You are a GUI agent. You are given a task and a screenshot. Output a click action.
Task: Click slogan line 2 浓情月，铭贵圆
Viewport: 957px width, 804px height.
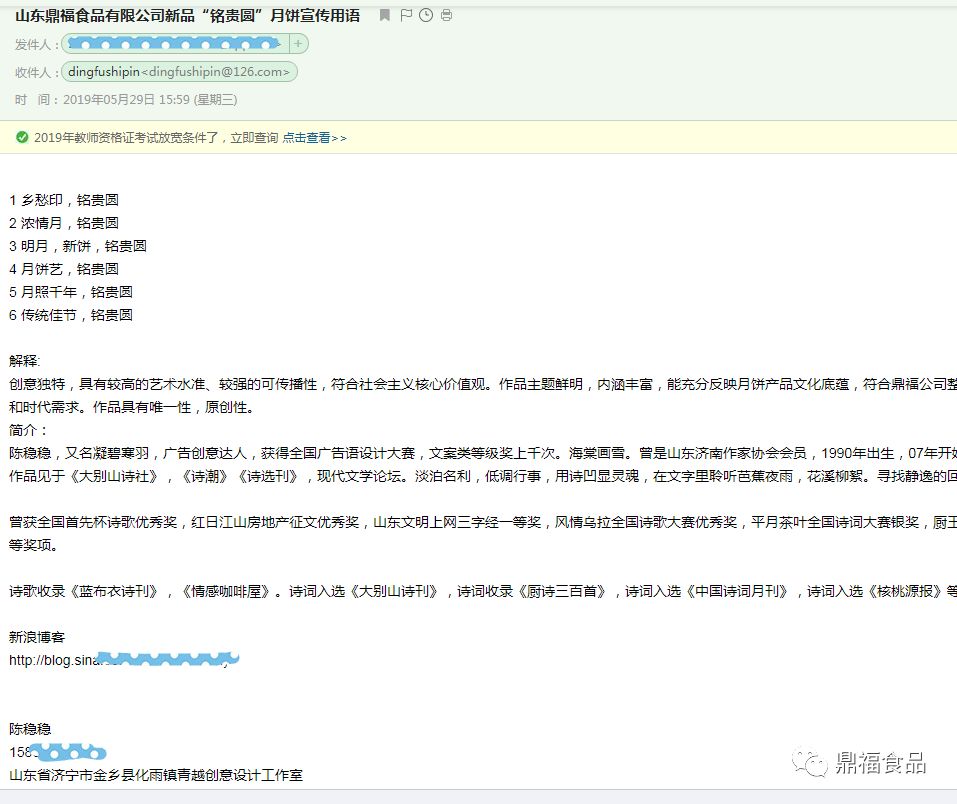coord(64,223)
